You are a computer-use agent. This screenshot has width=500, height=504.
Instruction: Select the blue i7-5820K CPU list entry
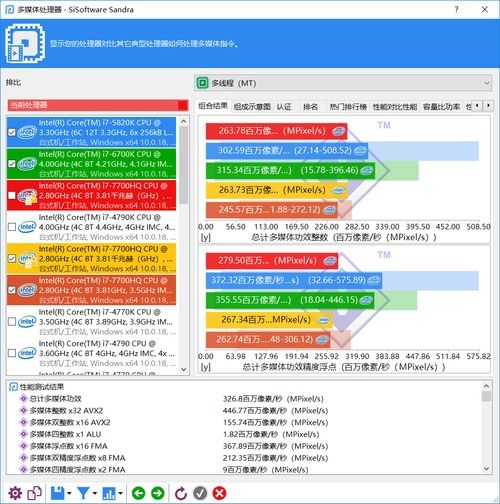click(91, 132)
